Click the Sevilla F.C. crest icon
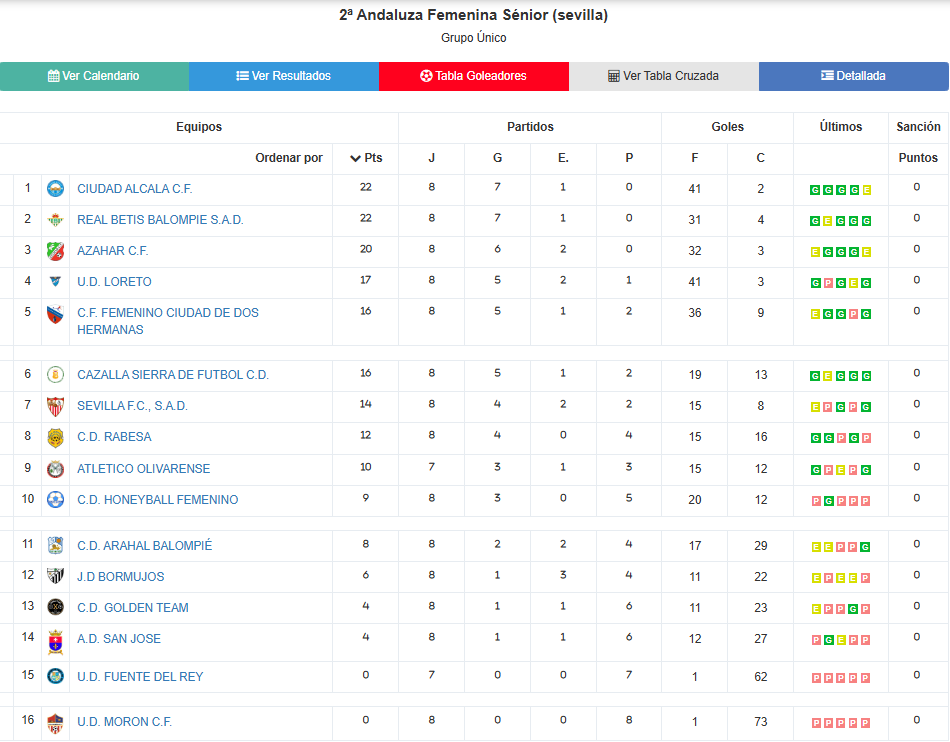Image resolution: width=950 pixels, height=742 pixels. point(55,406)
